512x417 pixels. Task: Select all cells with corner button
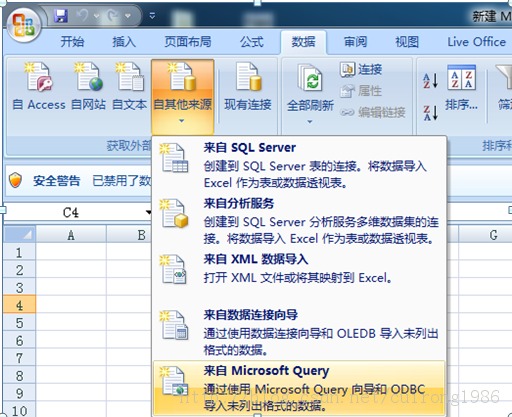coord(20,235)
